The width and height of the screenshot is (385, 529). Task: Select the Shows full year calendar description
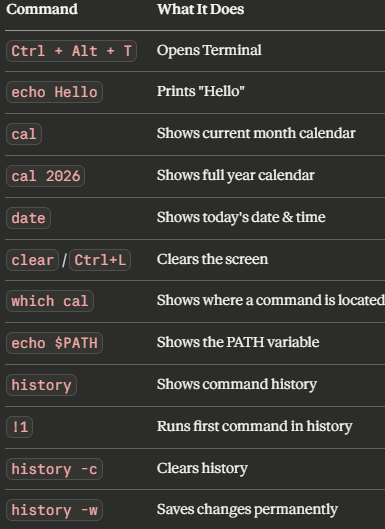point(236,175)
